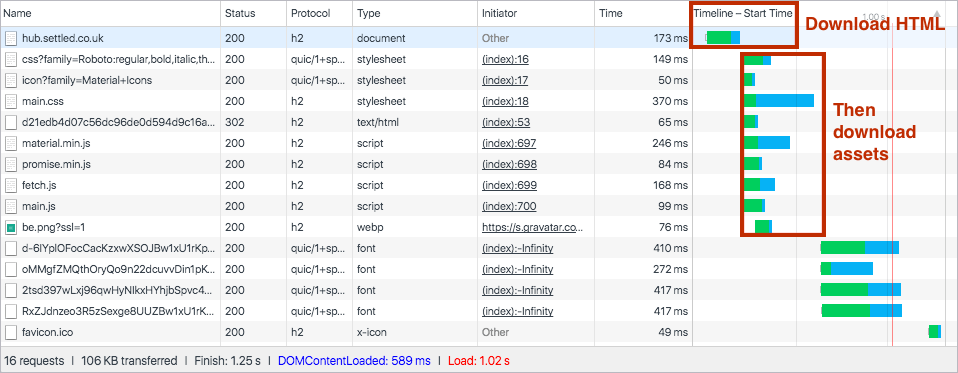Open the https://s.gravatar.co... initiator link
The width and height of the screenshot is (958, 373).
click(533, 227)
